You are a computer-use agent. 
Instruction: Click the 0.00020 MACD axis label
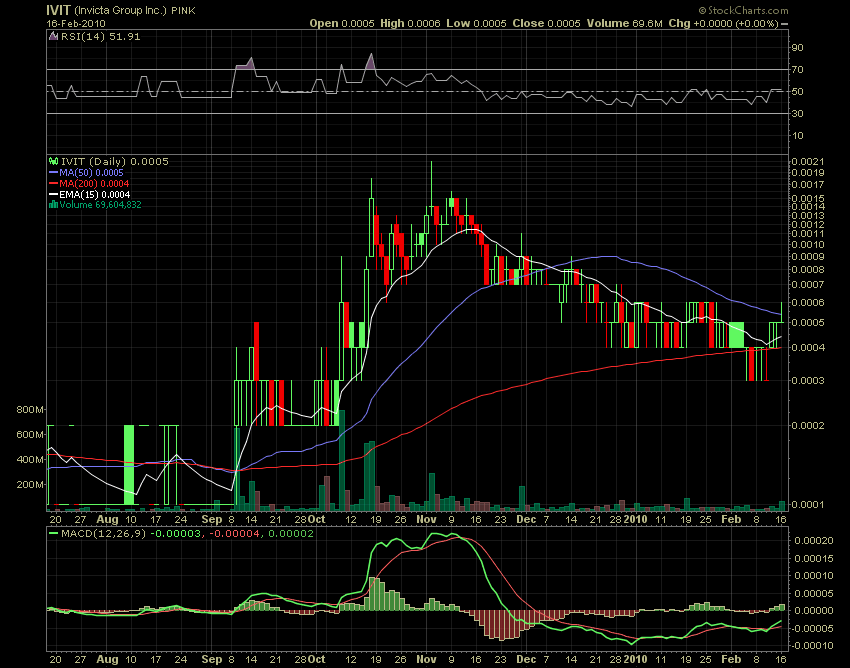[x=814, y=541]
